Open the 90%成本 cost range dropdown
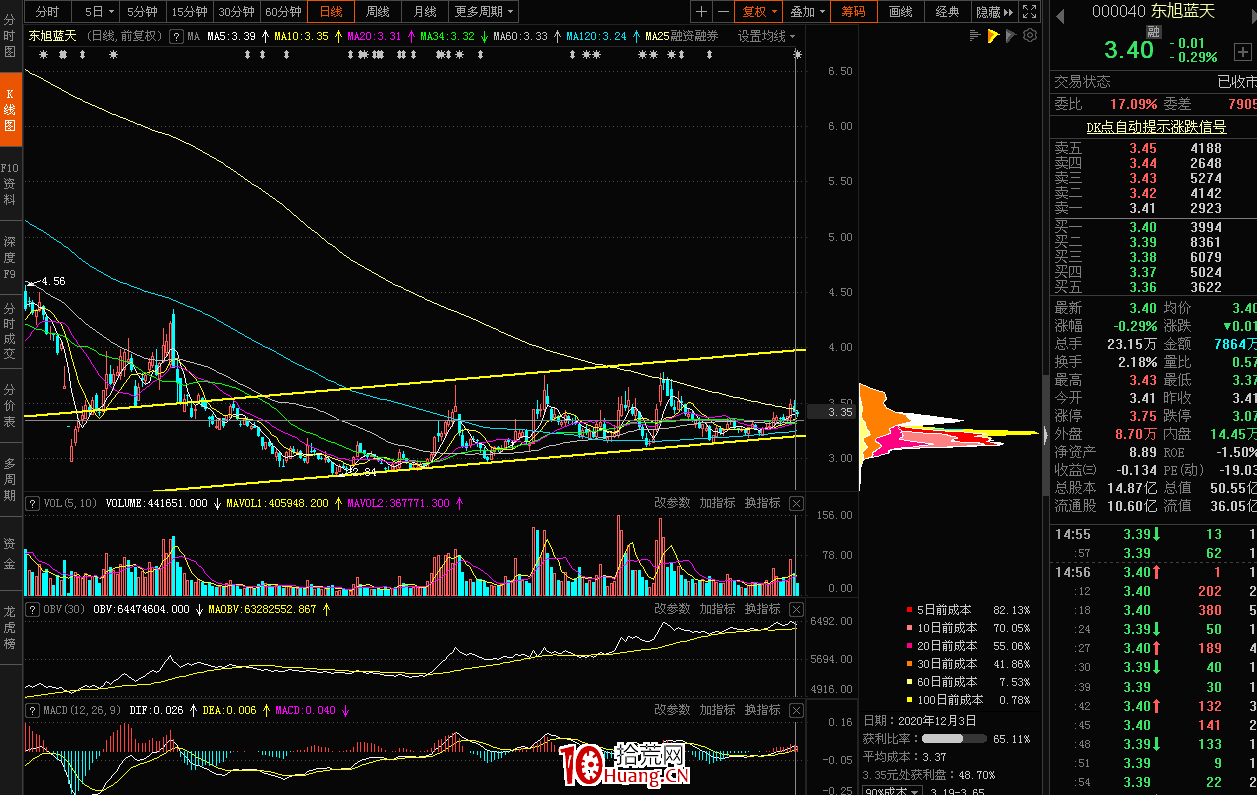 [893, 790]
